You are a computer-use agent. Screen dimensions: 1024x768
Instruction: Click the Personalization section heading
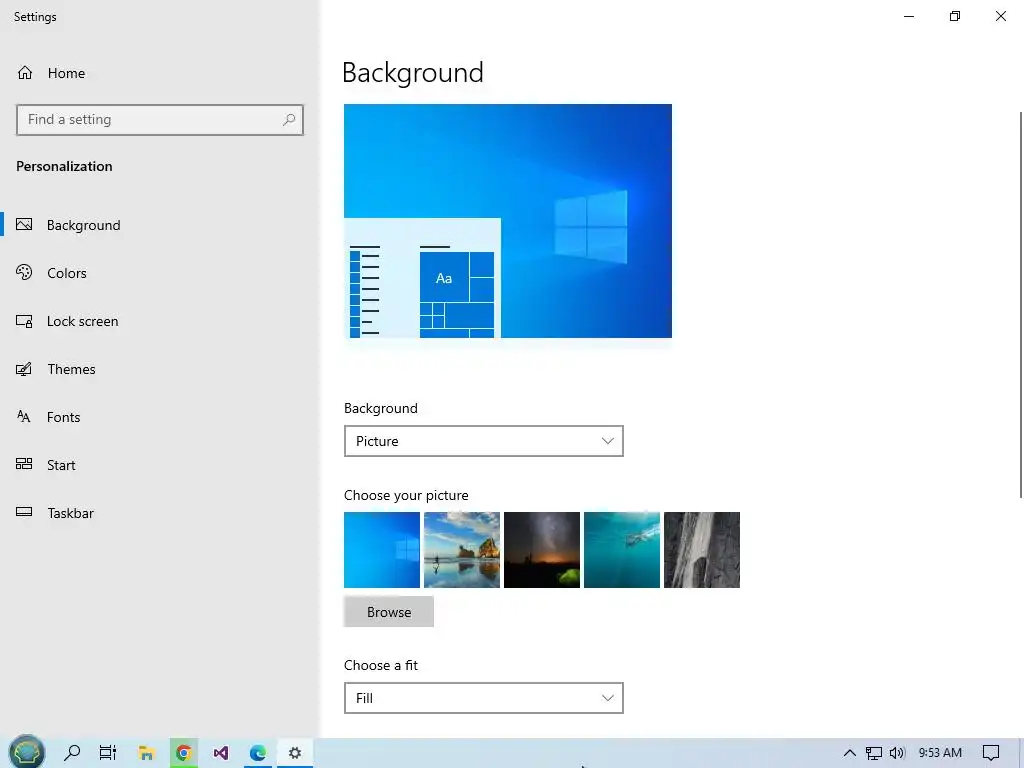click(x=64, y=166)
